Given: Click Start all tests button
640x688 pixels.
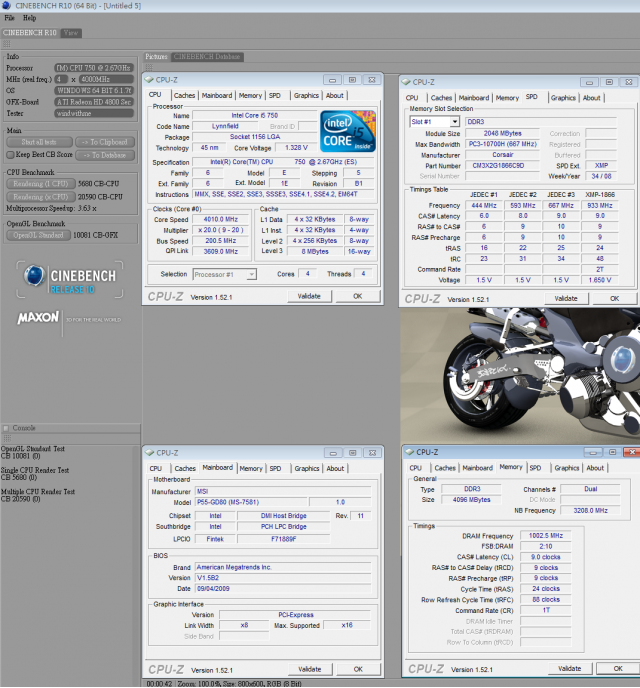Looking at the screenshot, I should (39, 142).
